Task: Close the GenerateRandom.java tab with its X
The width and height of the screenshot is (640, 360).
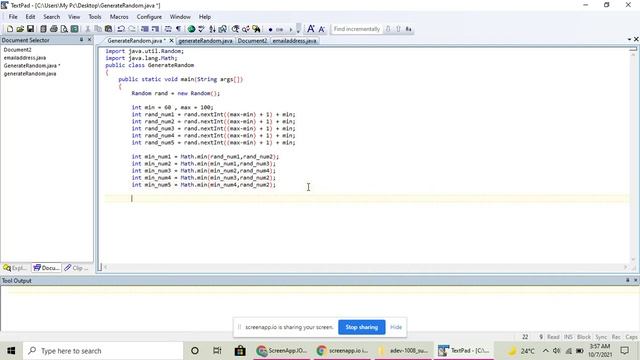Action: (x=171, y=41)
